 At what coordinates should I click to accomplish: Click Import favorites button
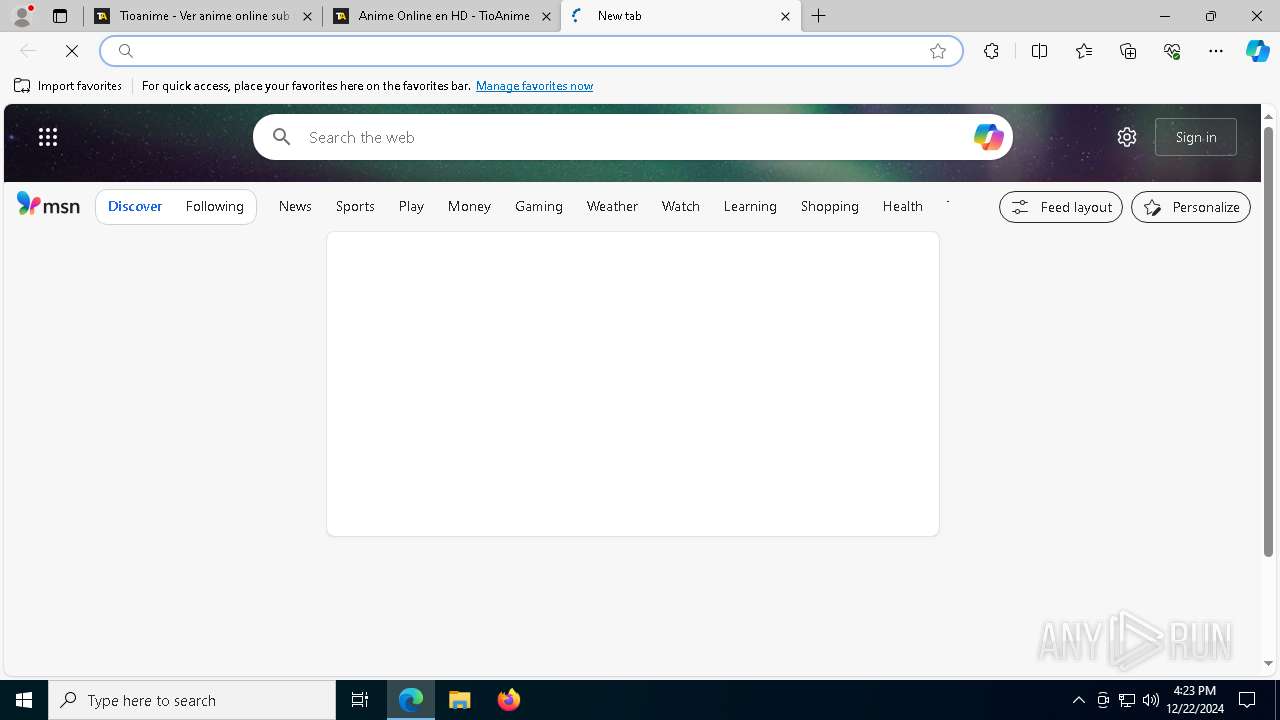[x=68, y=86]
